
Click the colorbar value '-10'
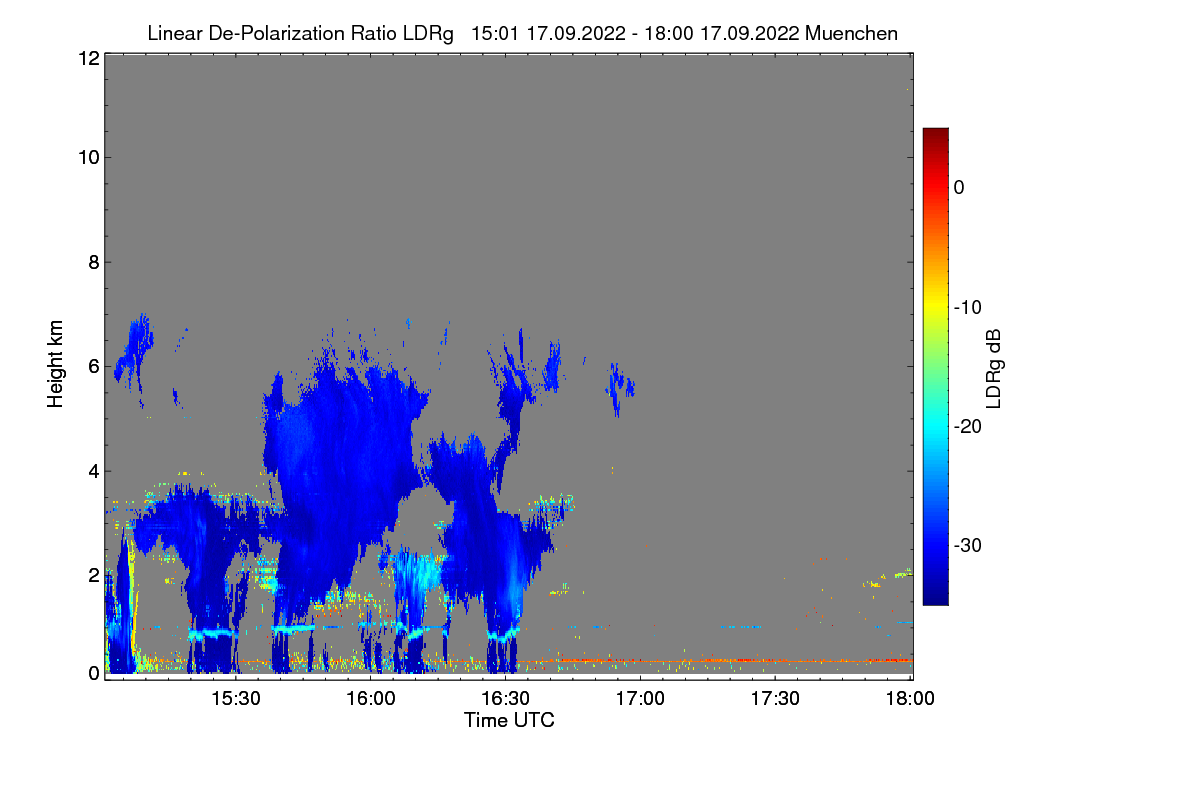coord(969,307)
